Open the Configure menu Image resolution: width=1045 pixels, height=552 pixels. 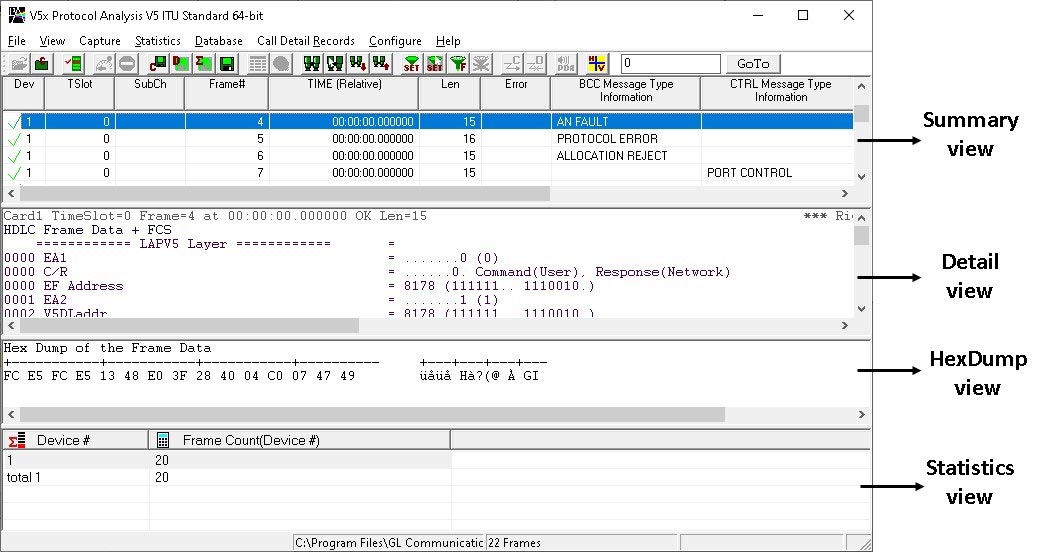395,41
